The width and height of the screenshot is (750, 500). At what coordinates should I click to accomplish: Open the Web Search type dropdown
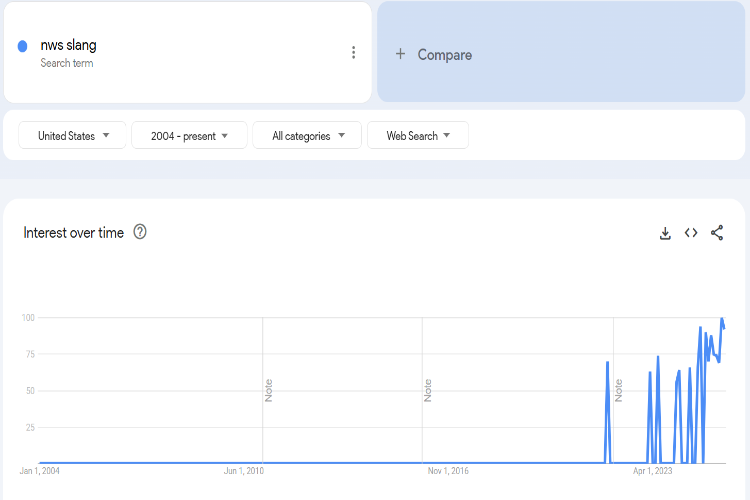pyautogui.click(x=418, y=136)
